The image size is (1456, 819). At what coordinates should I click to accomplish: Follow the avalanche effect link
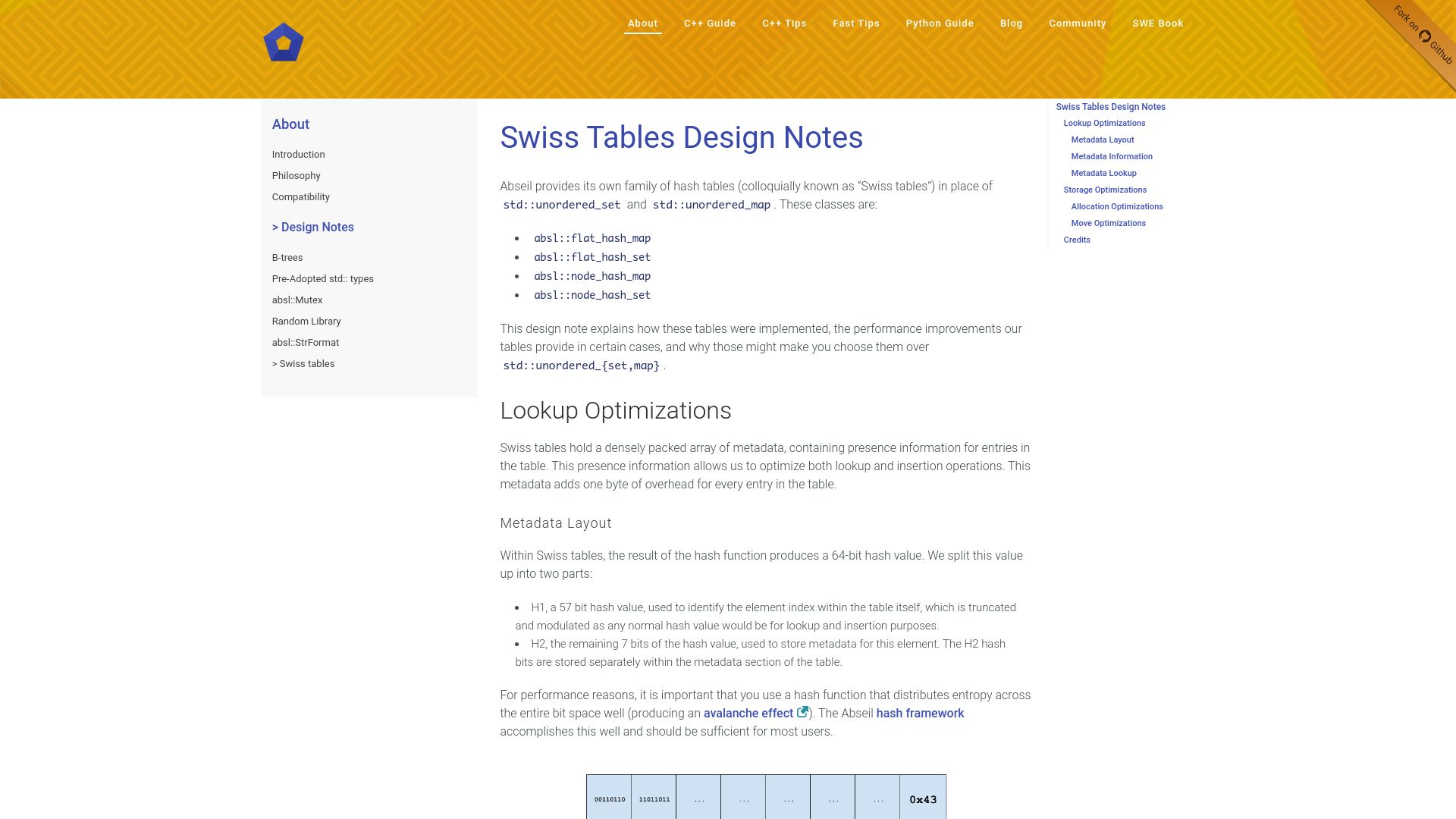[x=748, y=713]
